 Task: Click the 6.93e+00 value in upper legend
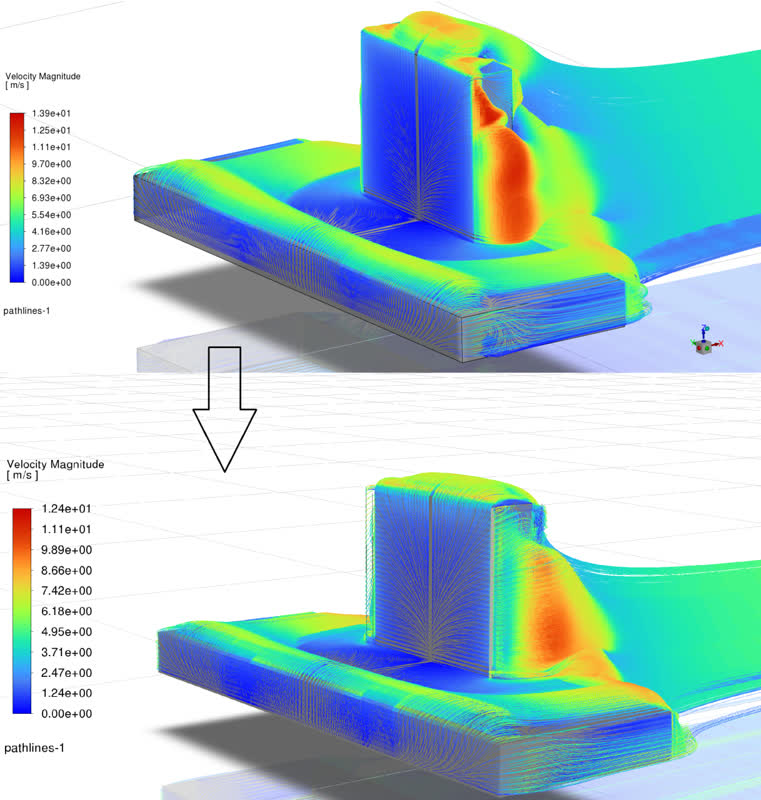point(52,198)
